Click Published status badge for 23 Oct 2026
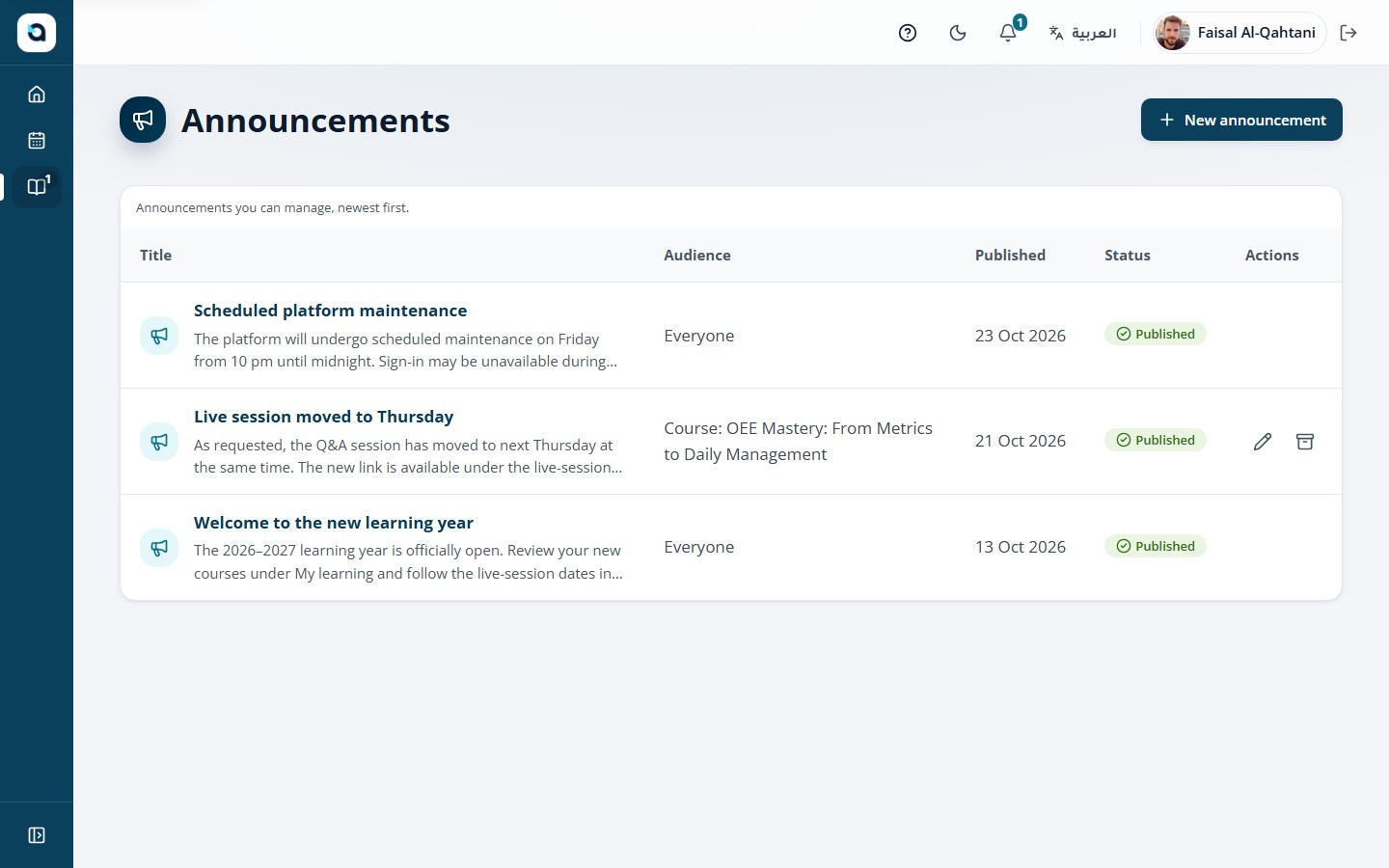 1156,335
